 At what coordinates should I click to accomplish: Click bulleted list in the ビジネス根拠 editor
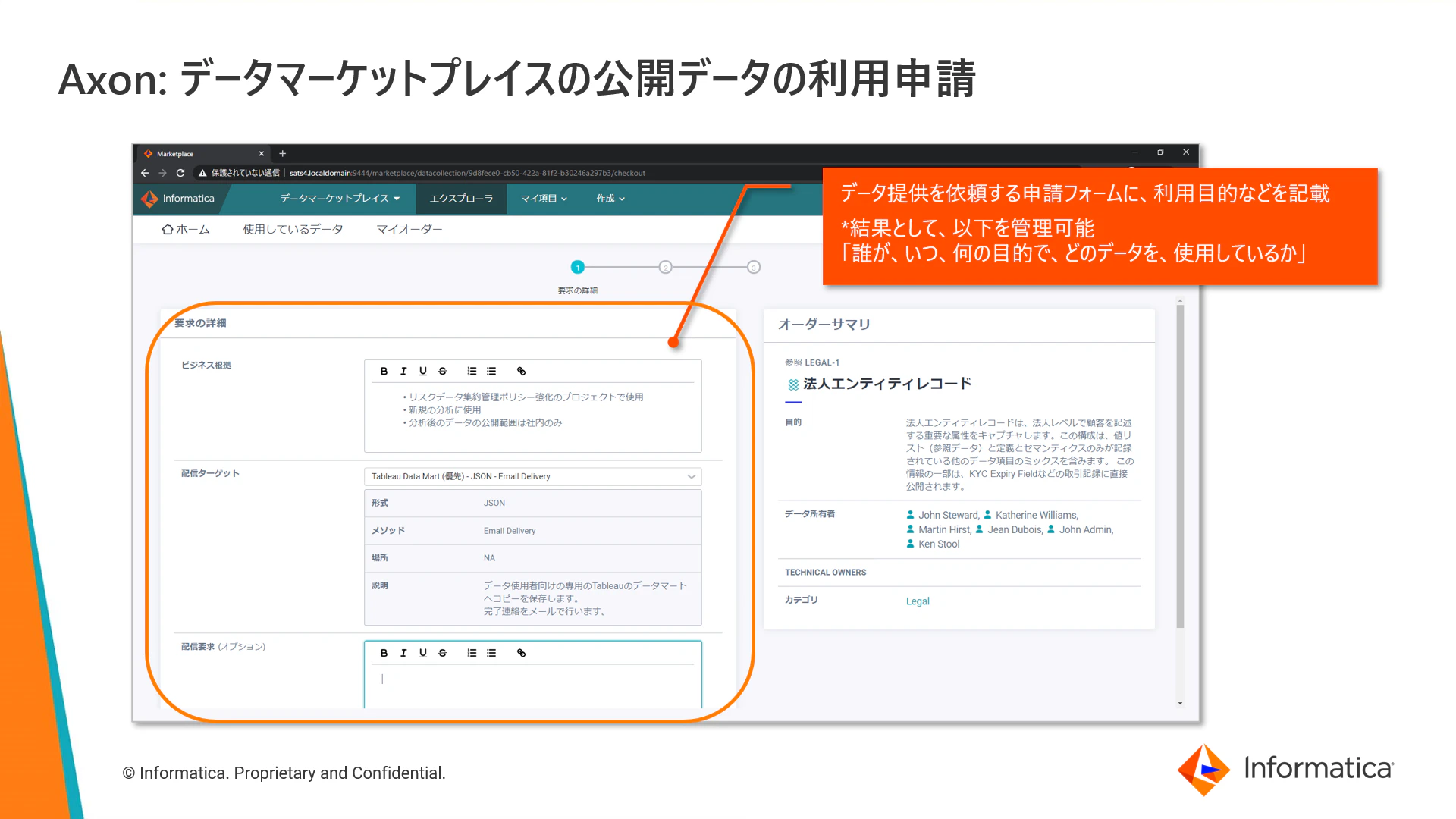coord(491,371)
